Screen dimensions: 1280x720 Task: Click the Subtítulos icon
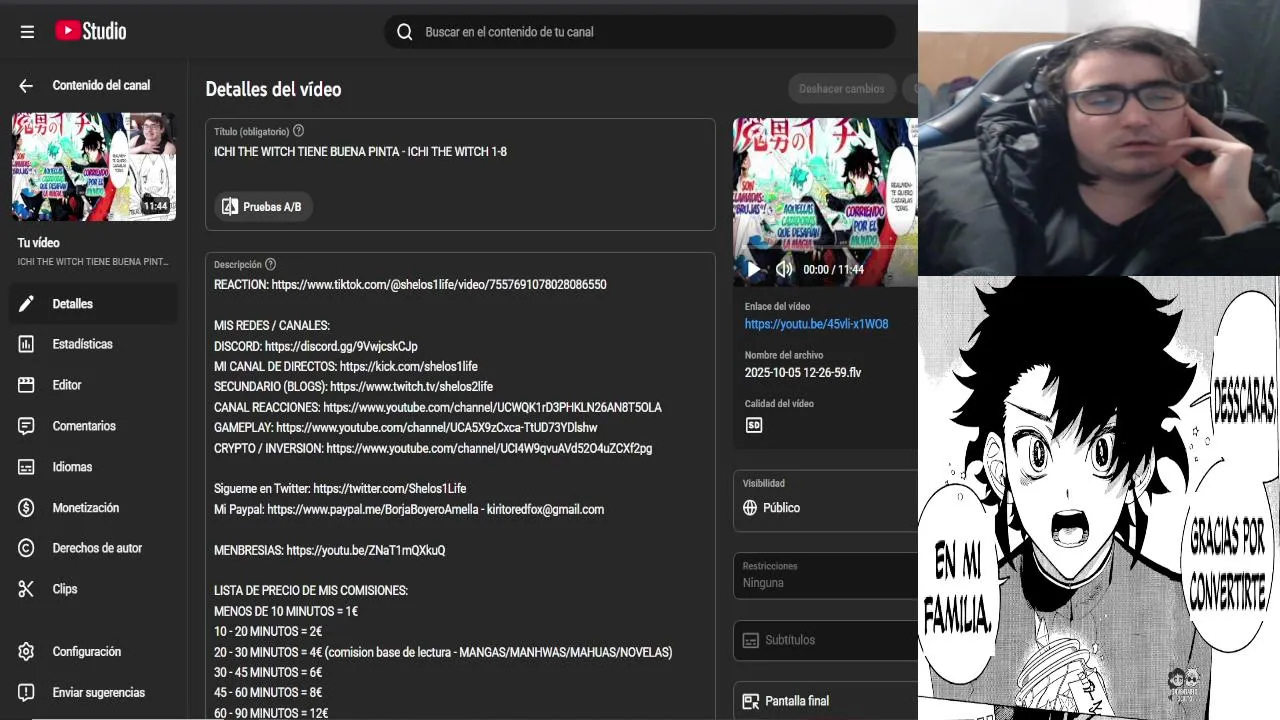pos(751,640)
